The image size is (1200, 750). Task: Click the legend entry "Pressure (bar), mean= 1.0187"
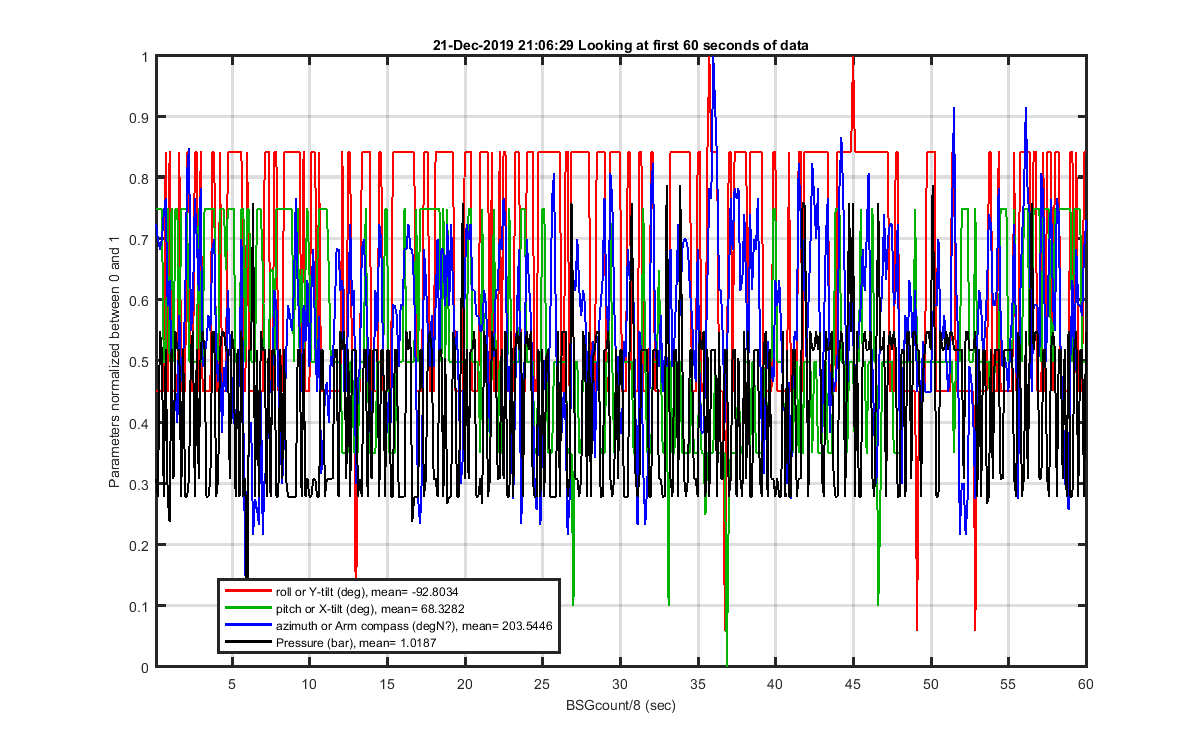[x=356, y=642]
